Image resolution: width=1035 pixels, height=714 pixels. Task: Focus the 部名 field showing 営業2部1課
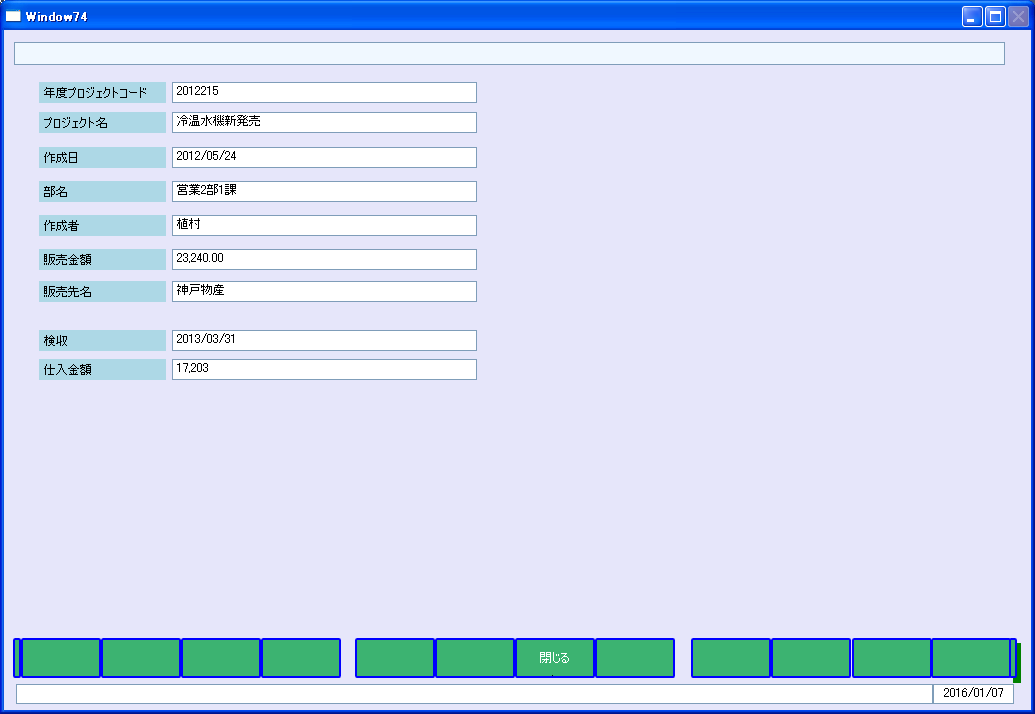[324, 191]
